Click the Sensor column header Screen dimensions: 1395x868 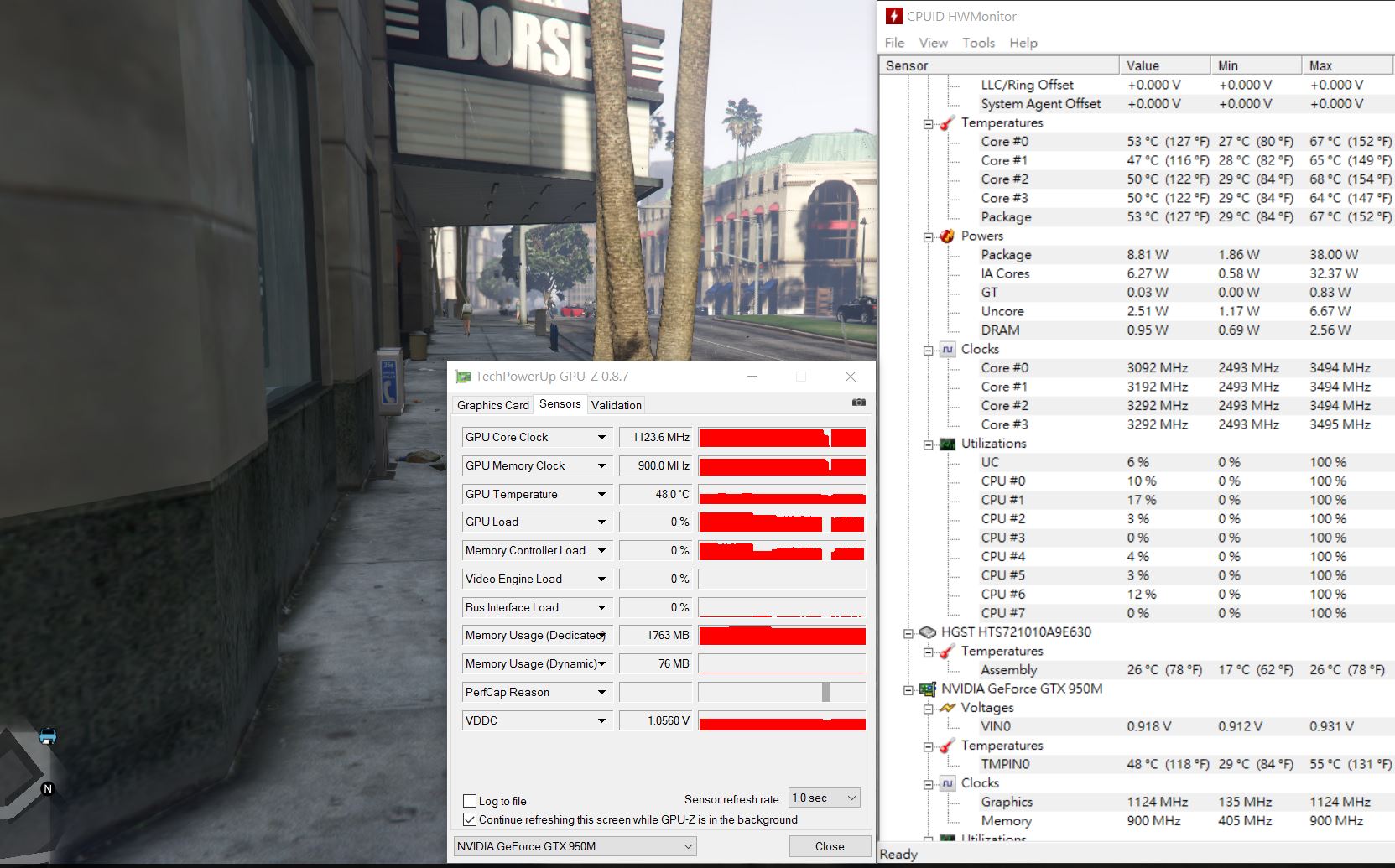pyautogui.click(x=999, y=65)
